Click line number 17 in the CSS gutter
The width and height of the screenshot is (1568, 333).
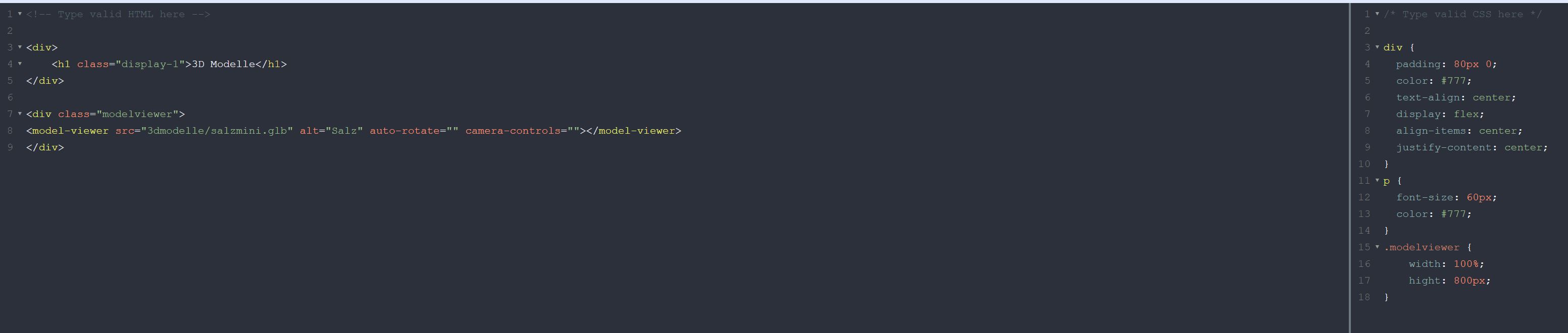coord(1363,281)
